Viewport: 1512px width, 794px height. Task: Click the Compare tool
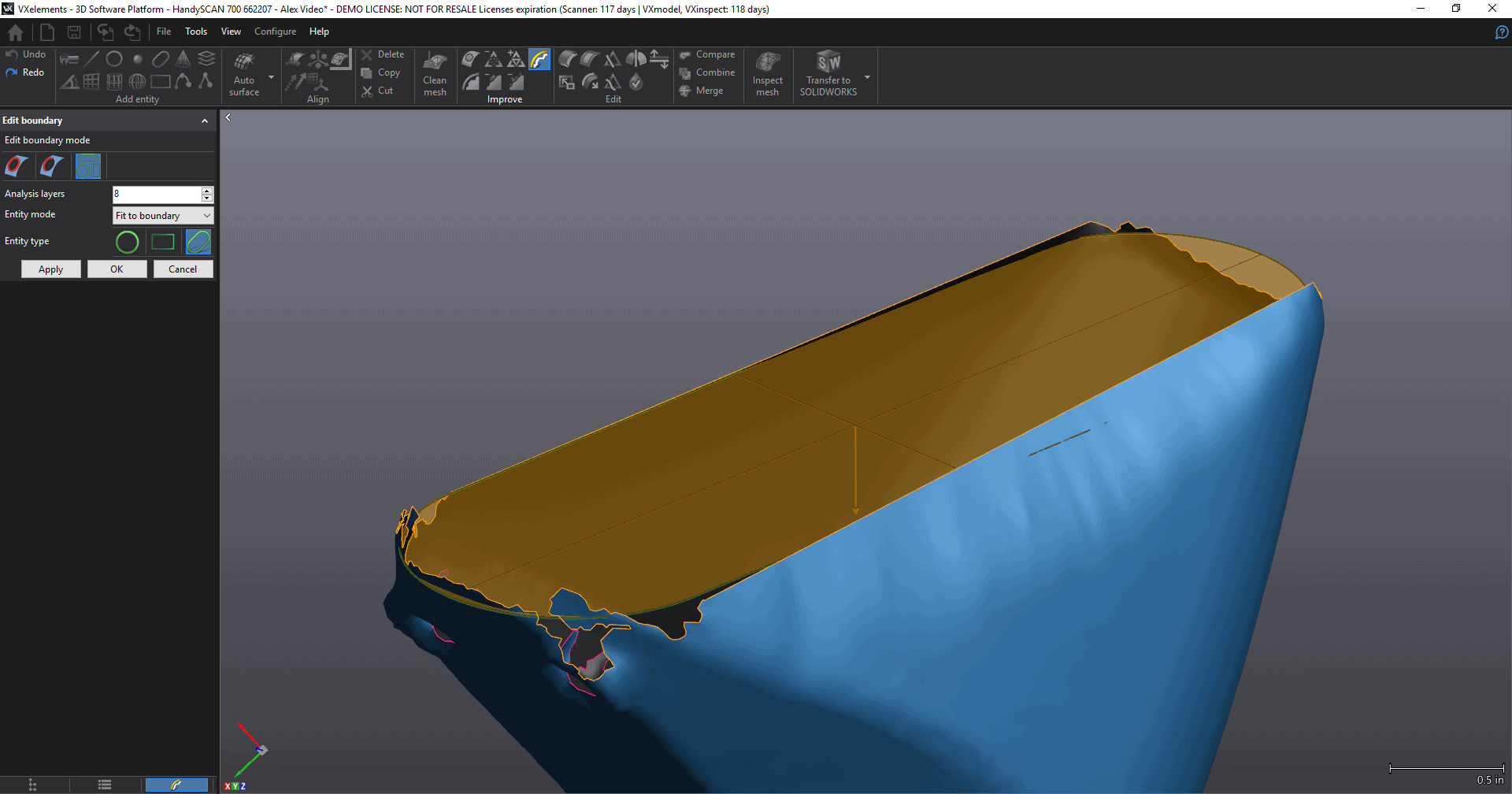[707, 54]
